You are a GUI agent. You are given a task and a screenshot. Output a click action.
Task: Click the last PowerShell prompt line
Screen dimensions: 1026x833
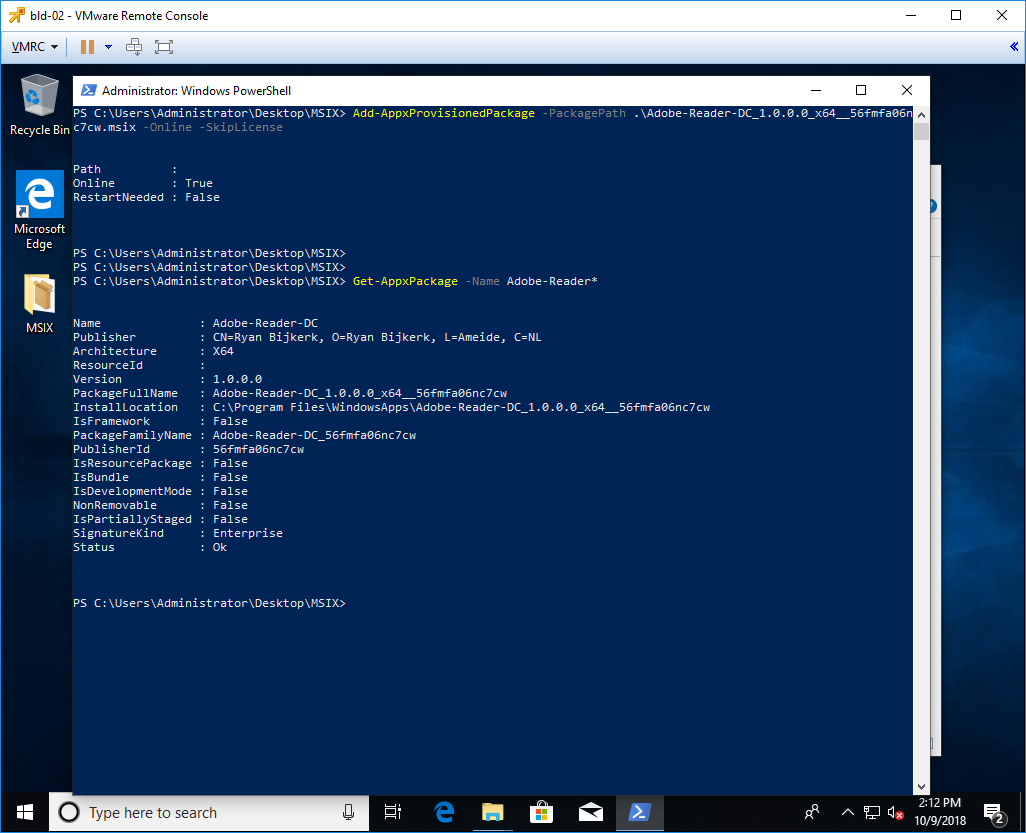pos(209,603)
